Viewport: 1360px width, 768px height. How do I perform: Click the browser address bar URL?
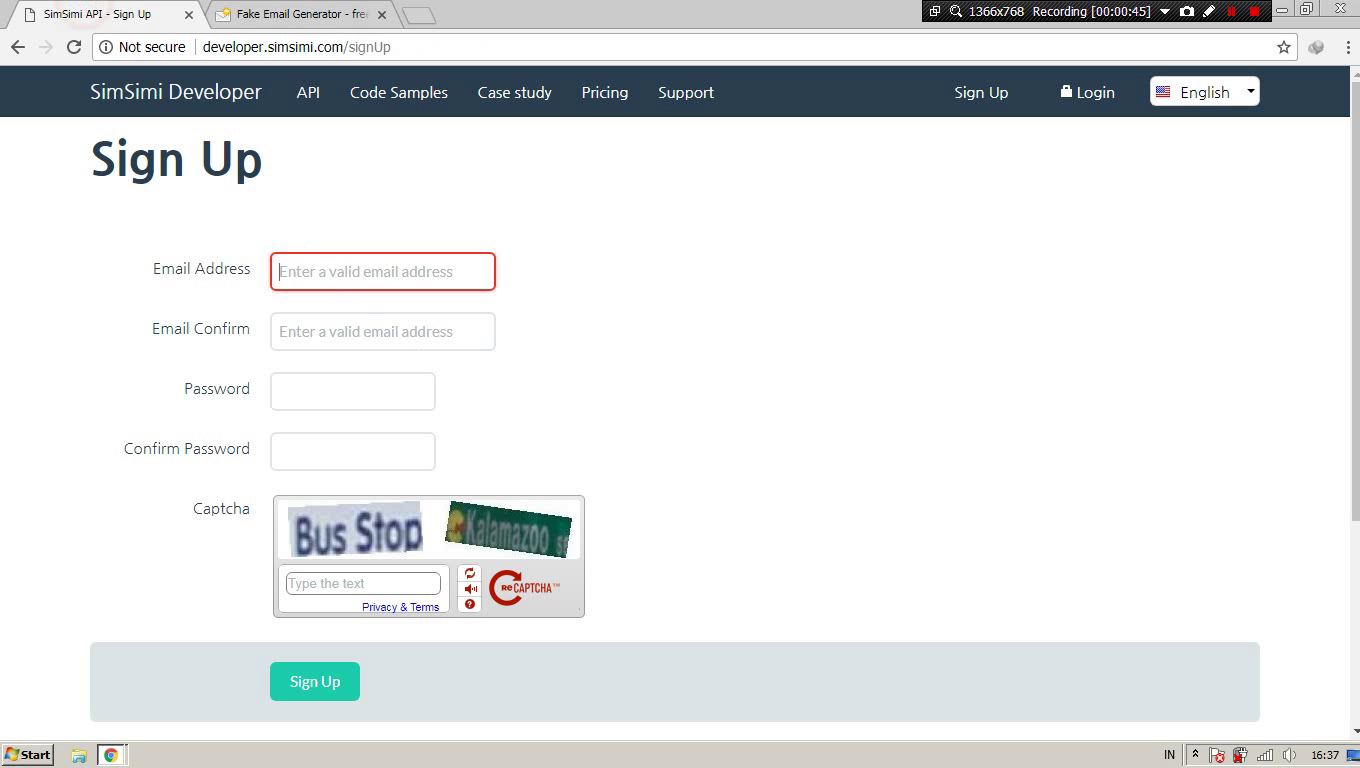click(x=296, y=47)
